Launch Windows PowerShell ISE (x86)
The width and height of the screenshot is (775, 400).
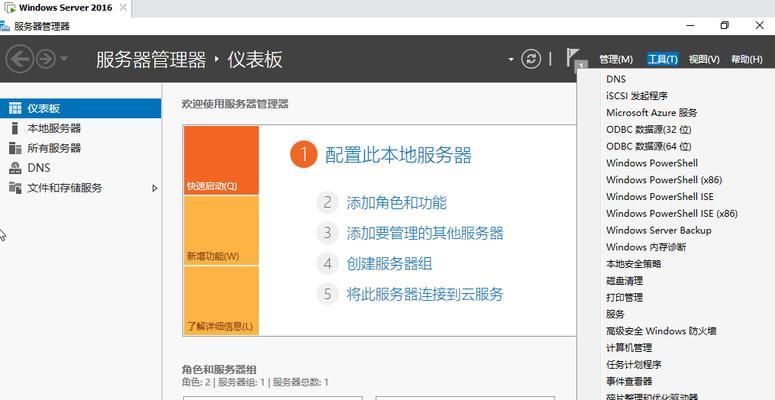click(672, 213)
